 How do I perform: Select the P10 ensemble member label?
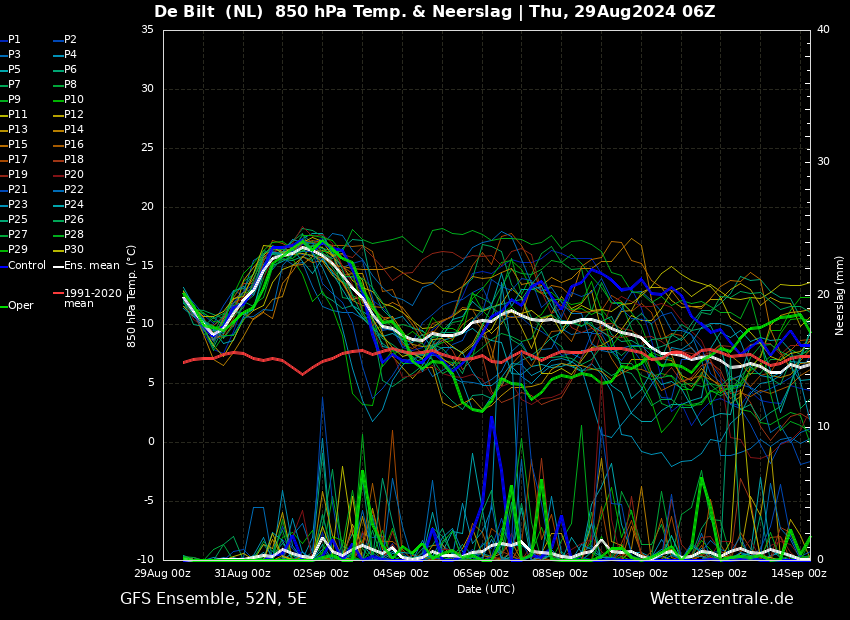73,100
